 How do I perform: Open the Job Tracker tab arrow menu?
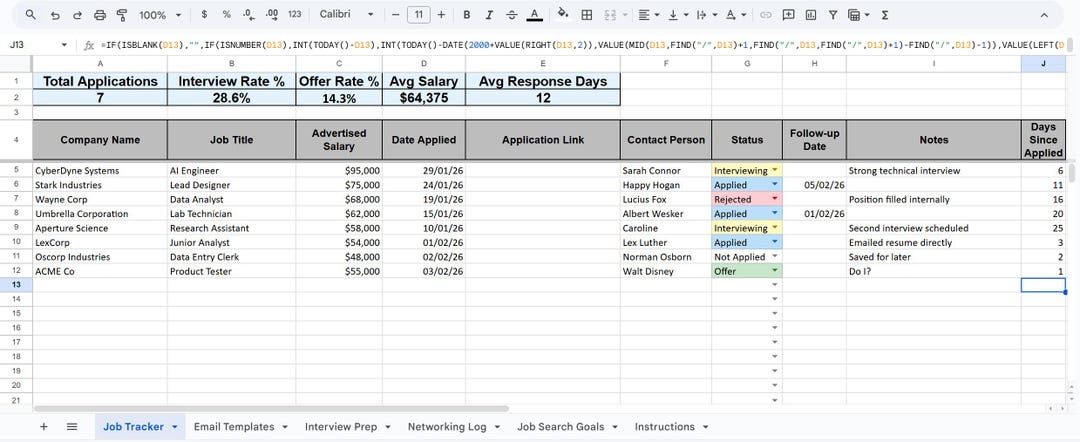click(174, 427)
